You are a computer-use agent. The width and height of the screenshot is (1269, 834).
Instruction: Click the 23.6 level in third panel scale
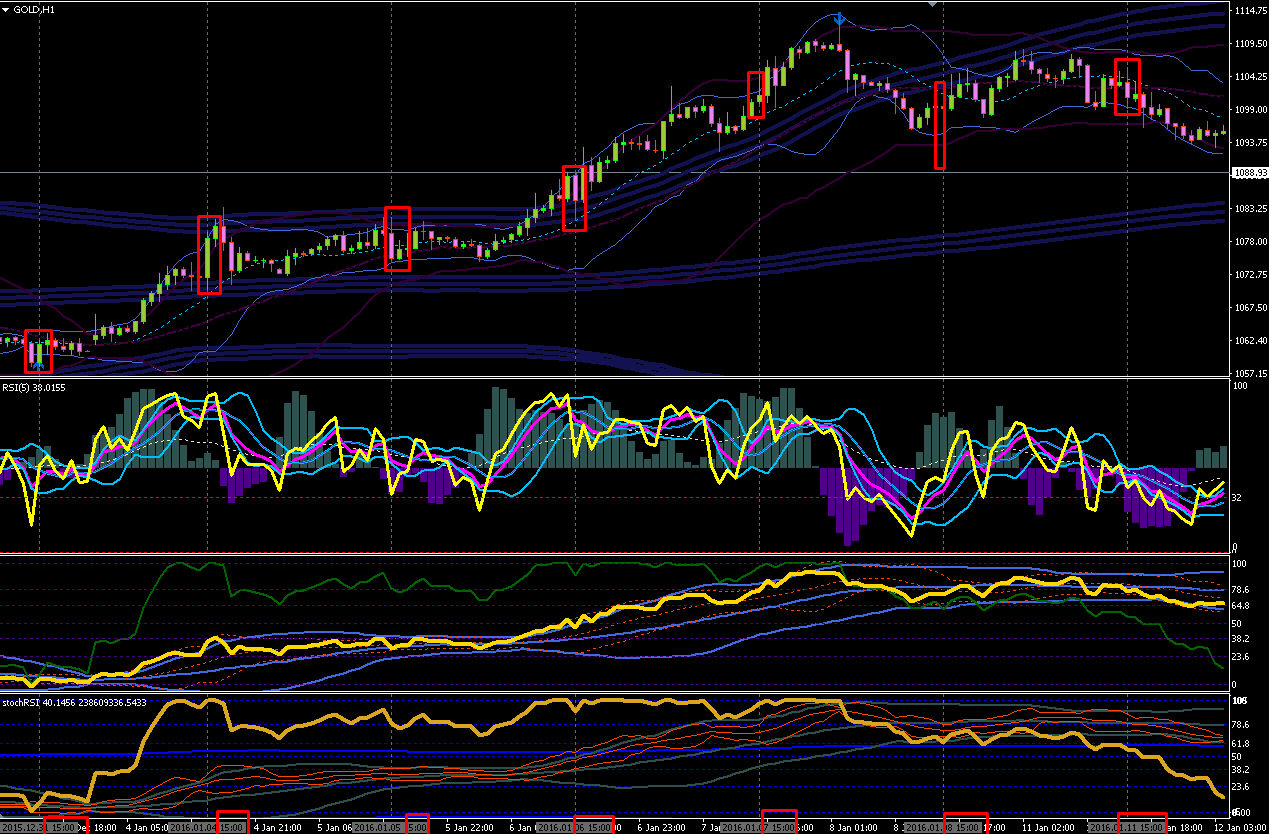(1240, 657)
